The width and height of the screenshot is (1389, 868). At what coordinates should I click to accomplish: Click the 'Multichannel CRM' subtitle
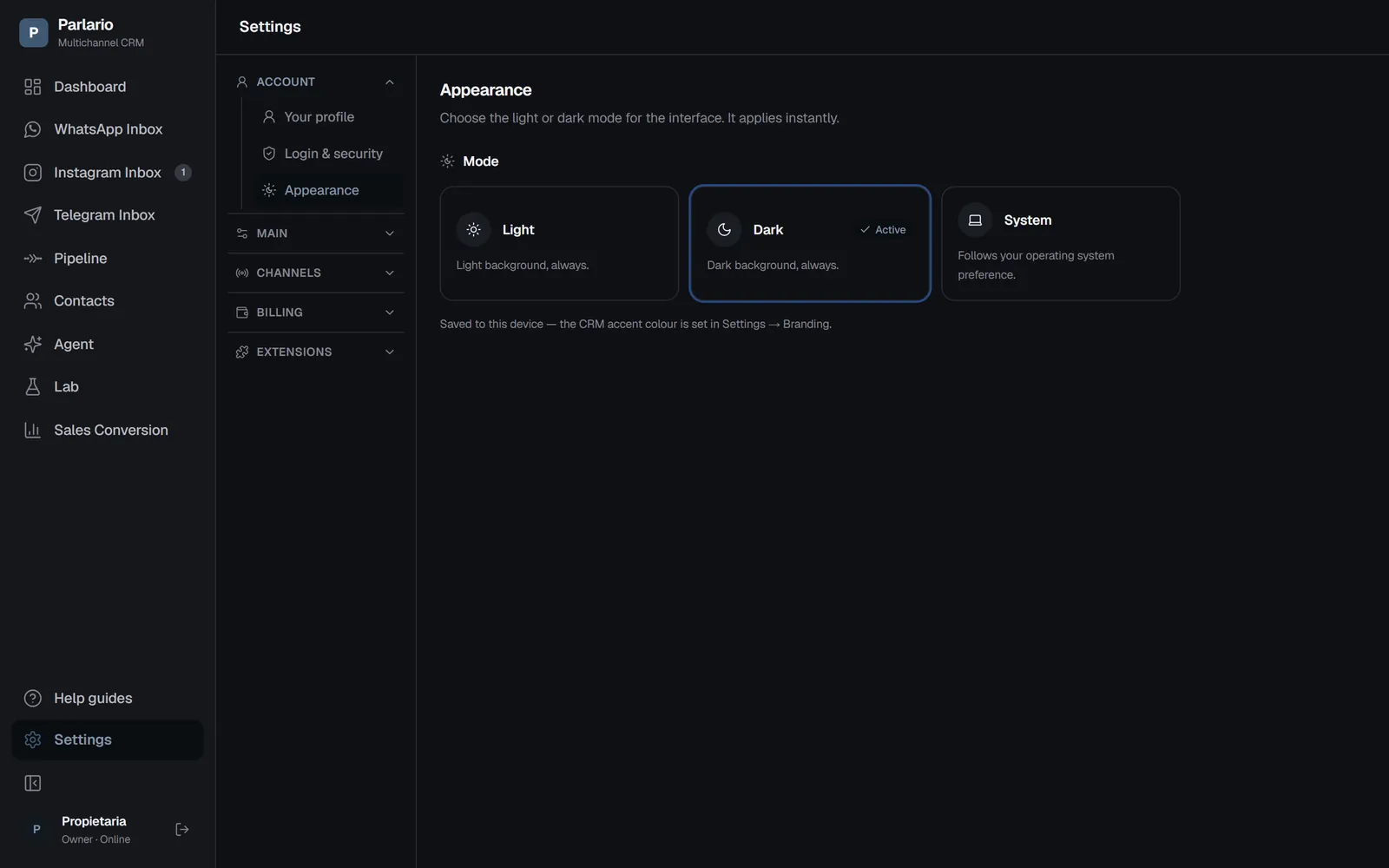tap(101, 43)
